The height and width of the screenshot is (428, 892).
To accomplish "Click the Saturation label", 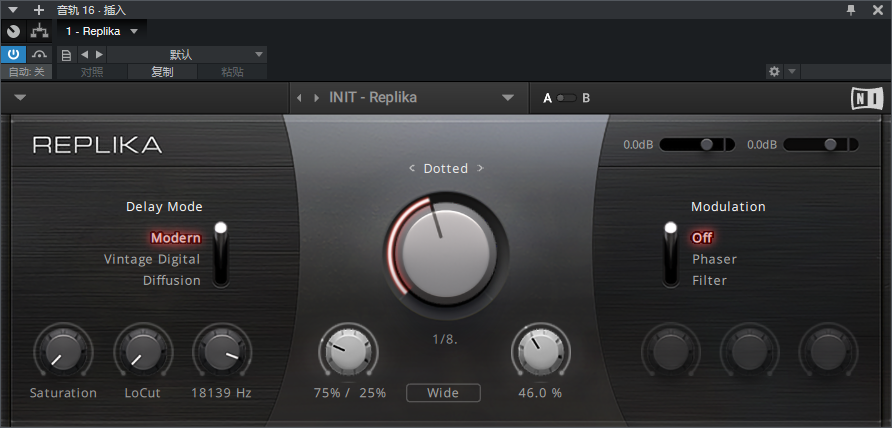I will pos(63,393).
